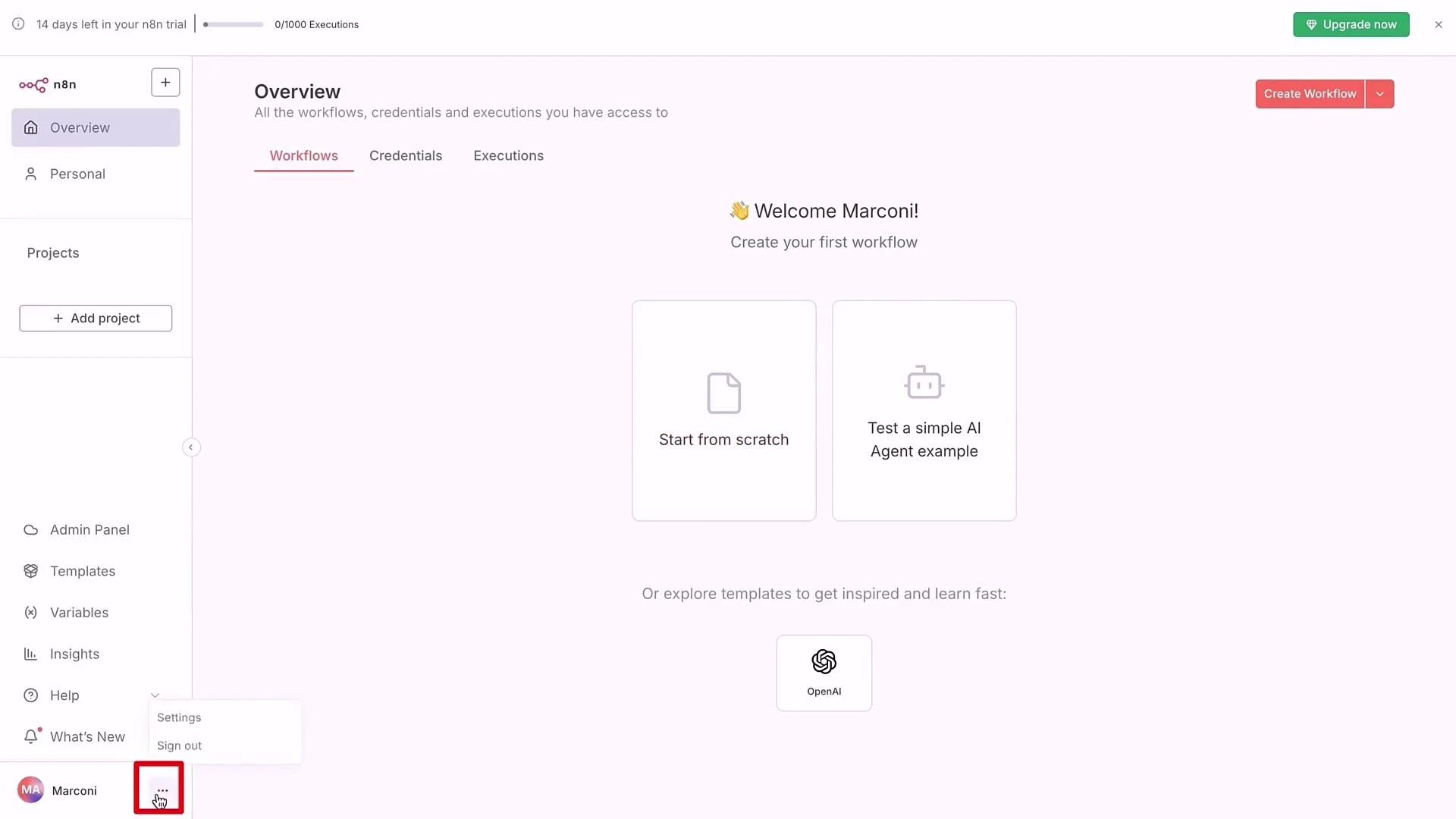Switch to the Workflows tab
This screenshot has height=819, width=1456.
click(304, 156)
